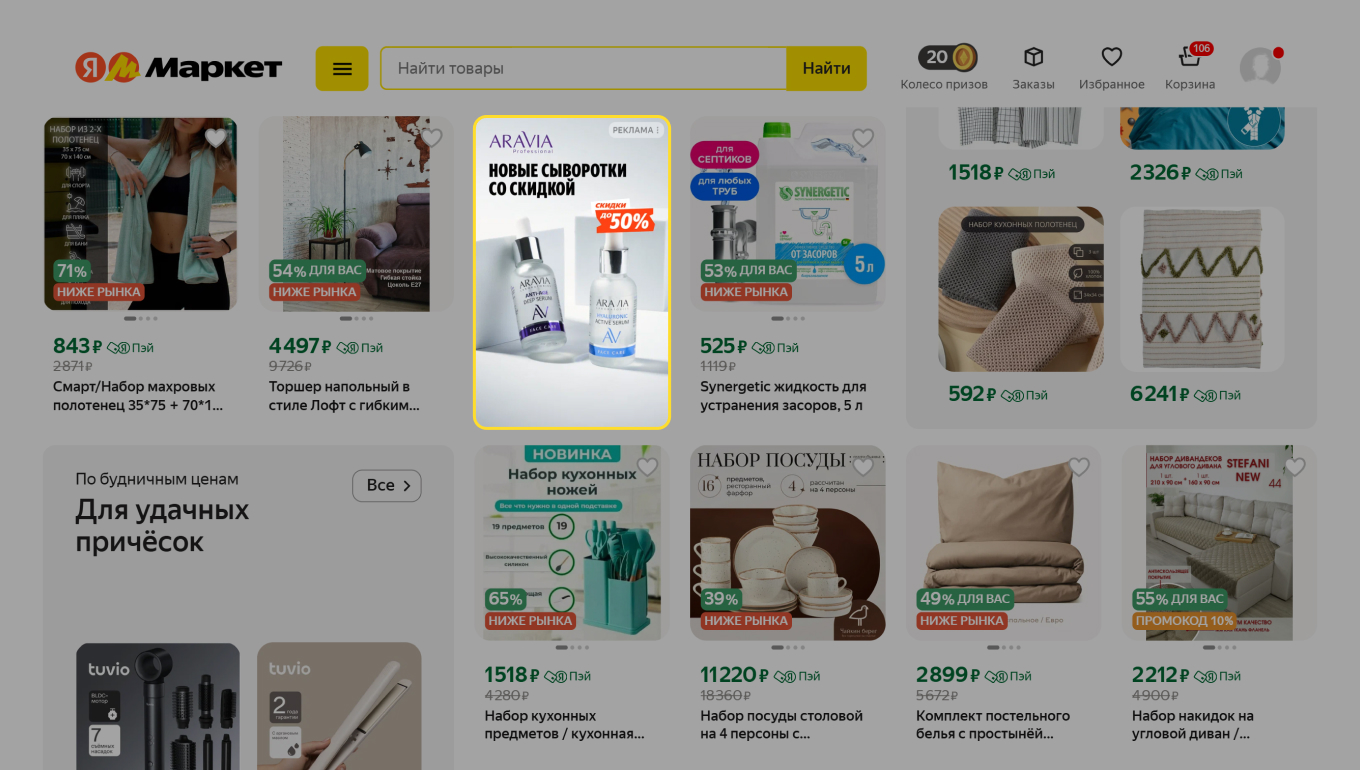This screenshot has height=770, width=1360.
Task: Click the Яндекс Маркет logo
Action: point(179,68)
